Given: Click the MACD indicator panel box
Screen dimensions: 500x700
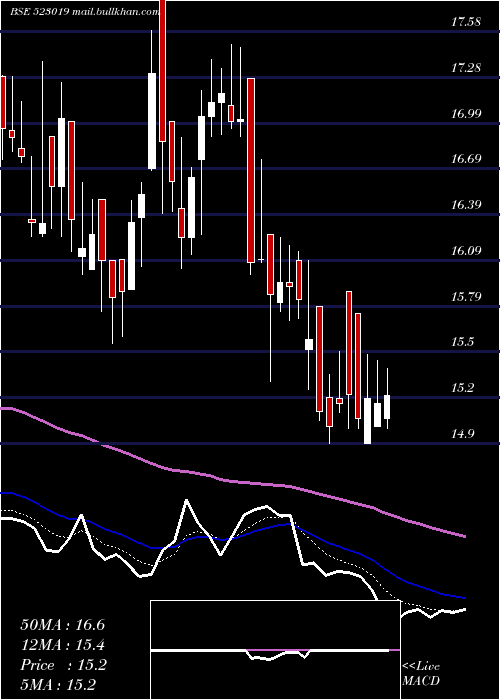Looking at the screenshot, I should pos(275,650).
